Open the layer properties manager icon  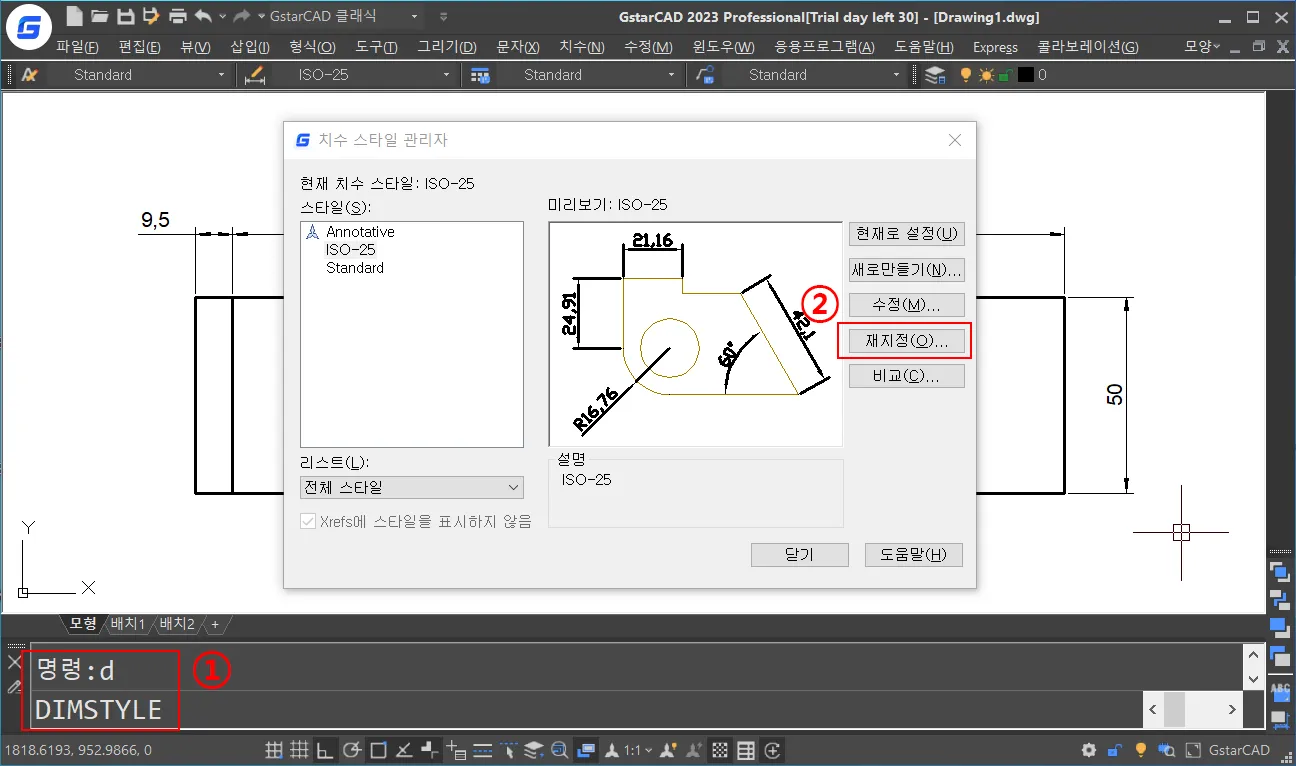[x=936, y=75]
